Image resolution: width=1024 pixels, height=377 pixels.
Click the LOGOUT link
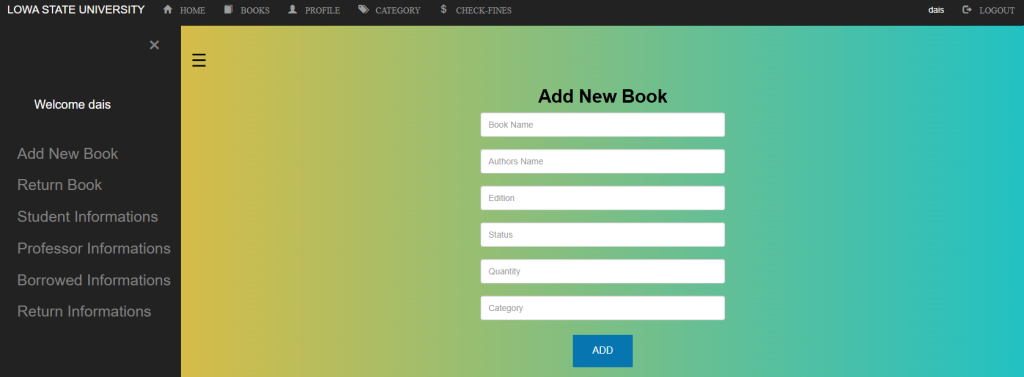[997, 10]
